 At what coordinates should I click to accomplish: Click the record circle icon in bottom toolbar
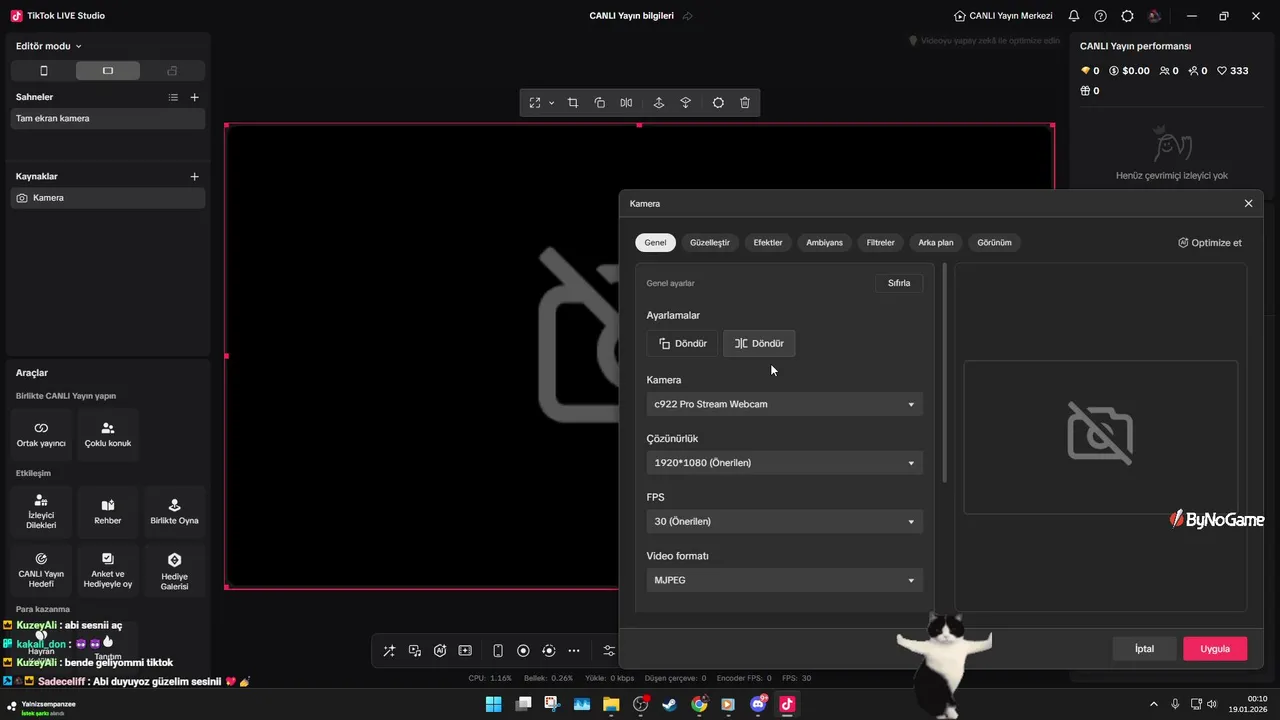pyautogui.click(x=523, y=651)
